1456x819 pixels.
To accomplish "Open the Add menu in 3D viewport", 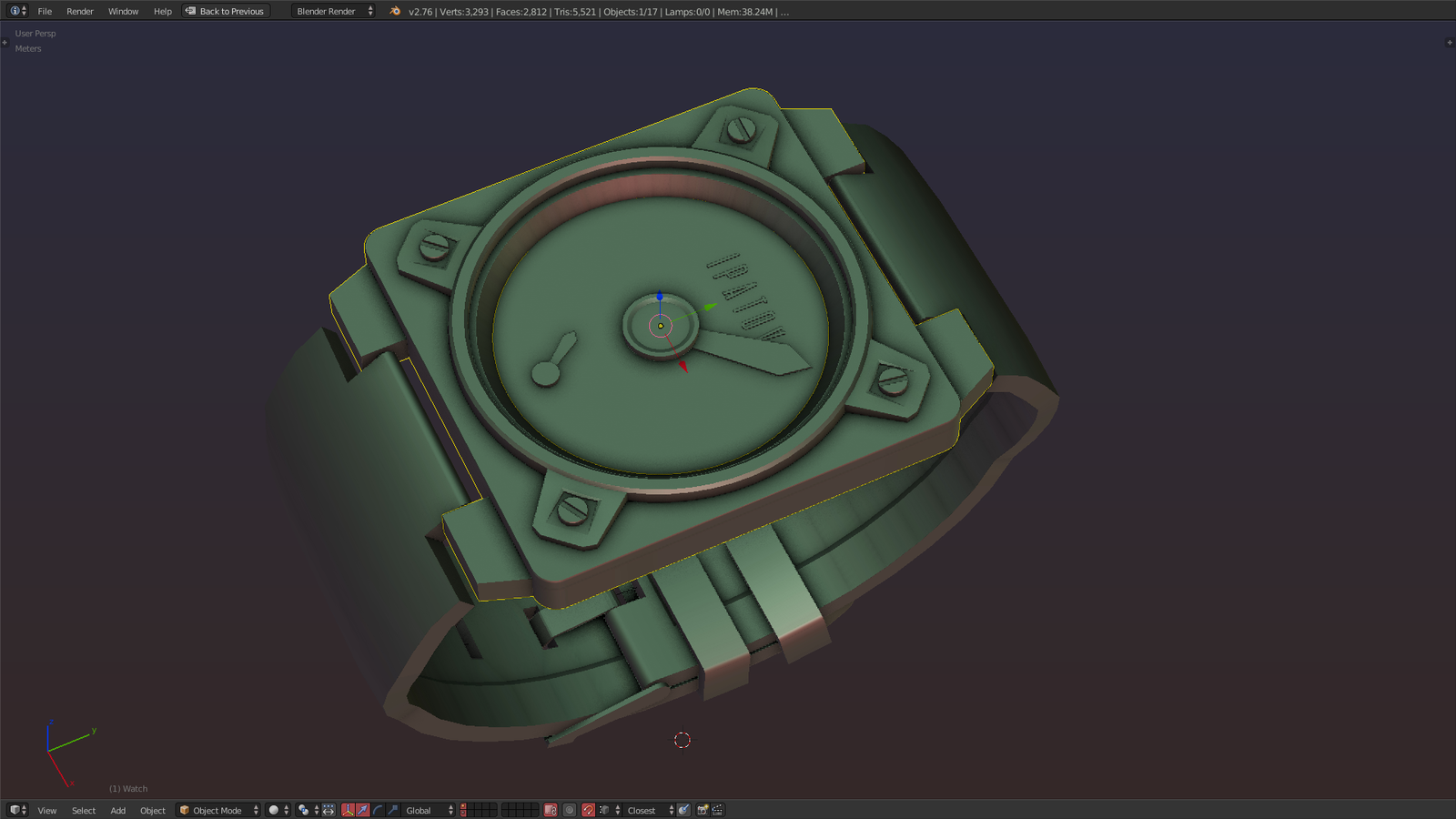I will [x=118, y=810].
